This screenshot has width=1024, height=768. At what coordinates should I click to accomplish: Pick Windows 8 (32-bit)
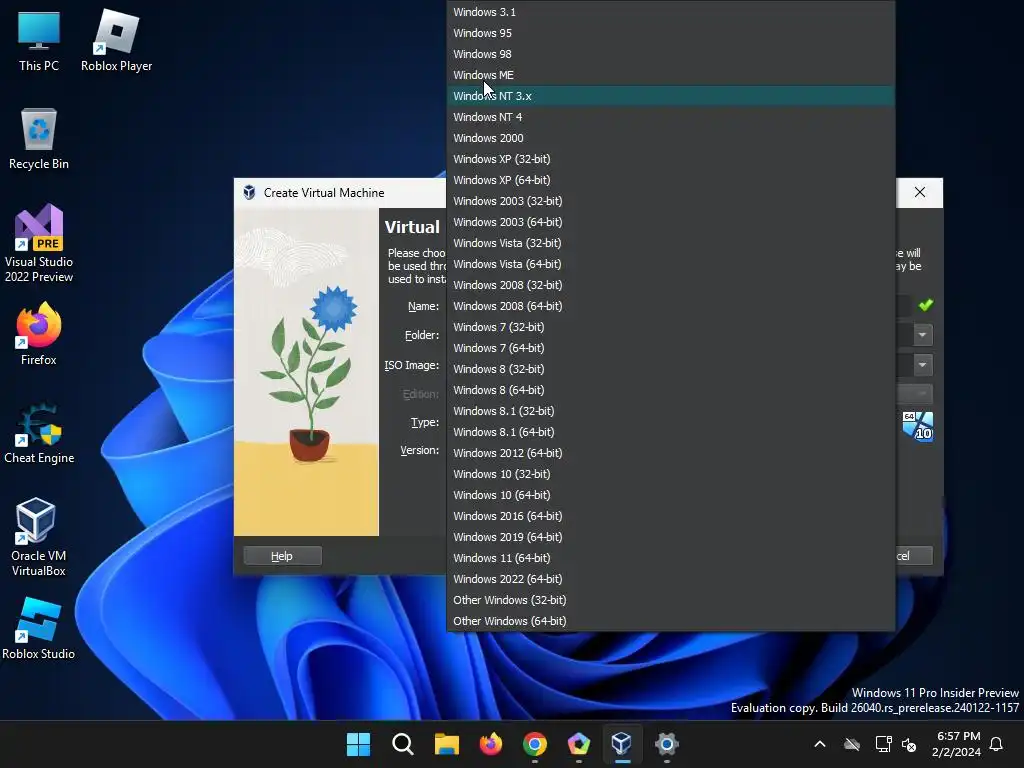point(671,369)
